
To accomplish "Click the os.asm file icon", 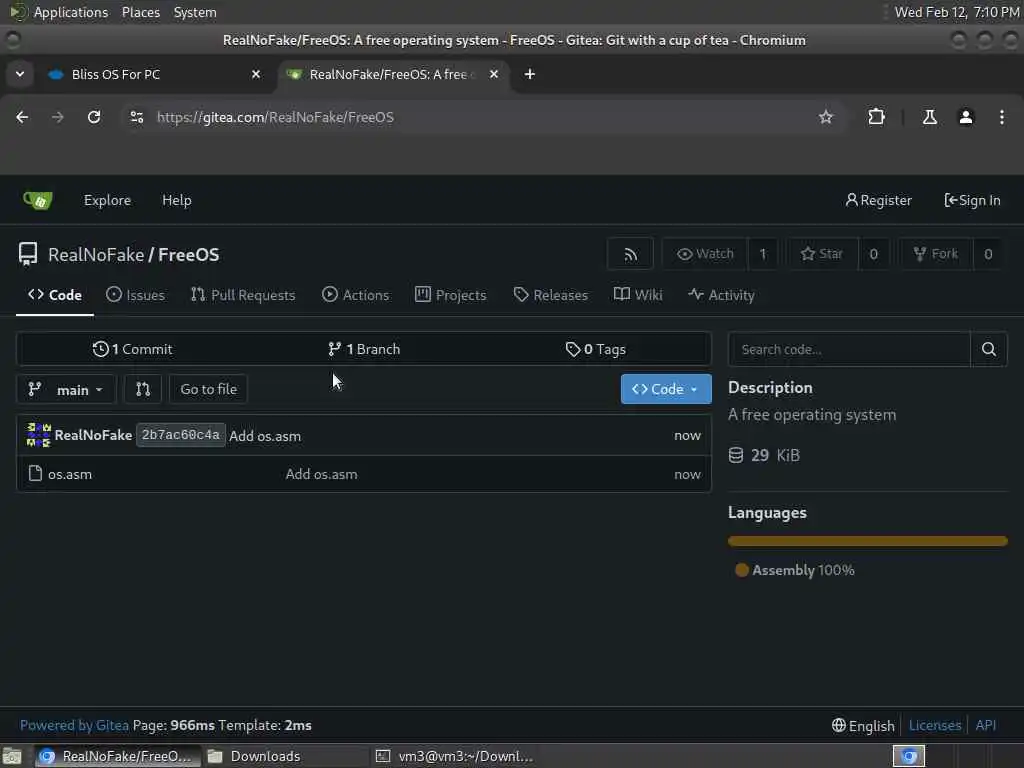I will [35, 473].
